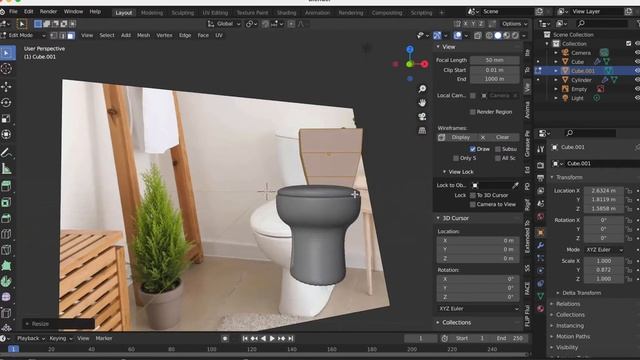Switch perspective/orthographic grid icon
This screenshot has width=640, height=360.
tap(422, 131)
